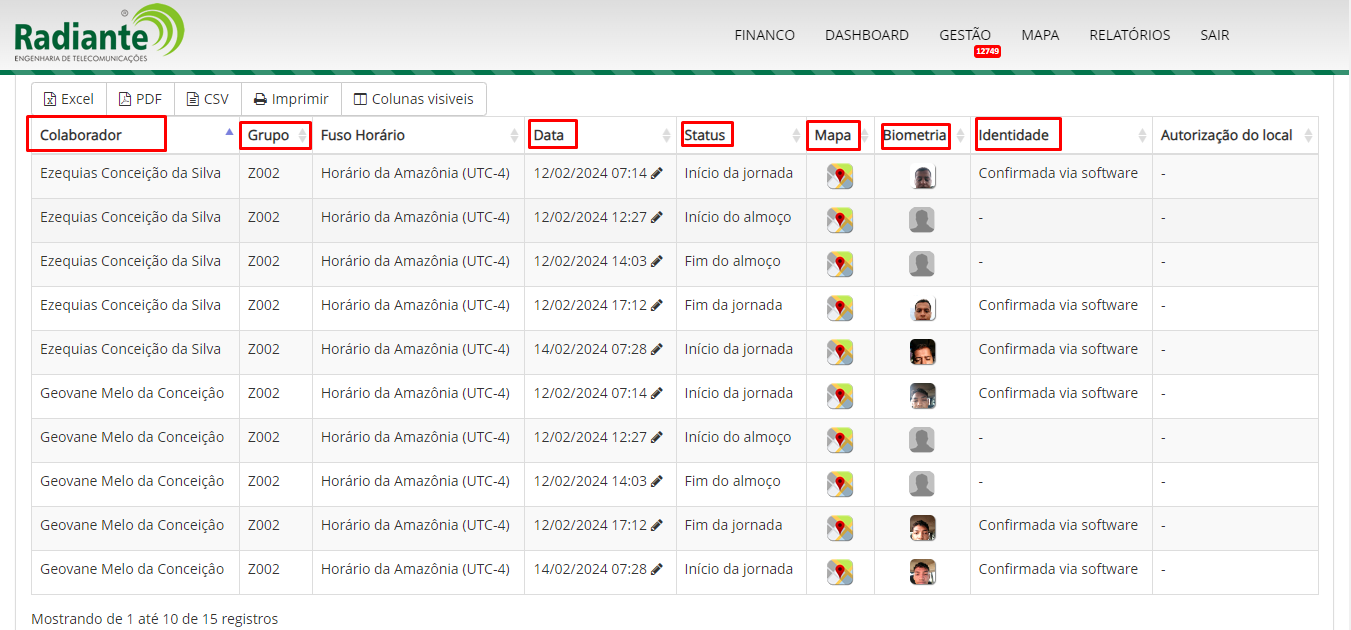Open map icon for Geovane Início do almoço row
Viewport: 1351px width, 630px height.
[840, 441]
